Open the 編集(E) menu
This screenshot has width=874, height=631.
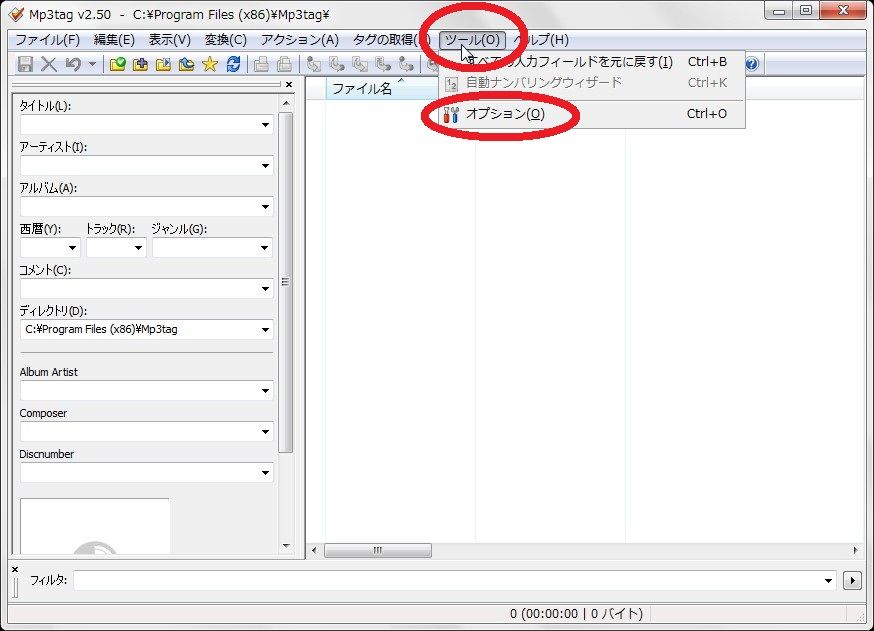pos(114,40)
